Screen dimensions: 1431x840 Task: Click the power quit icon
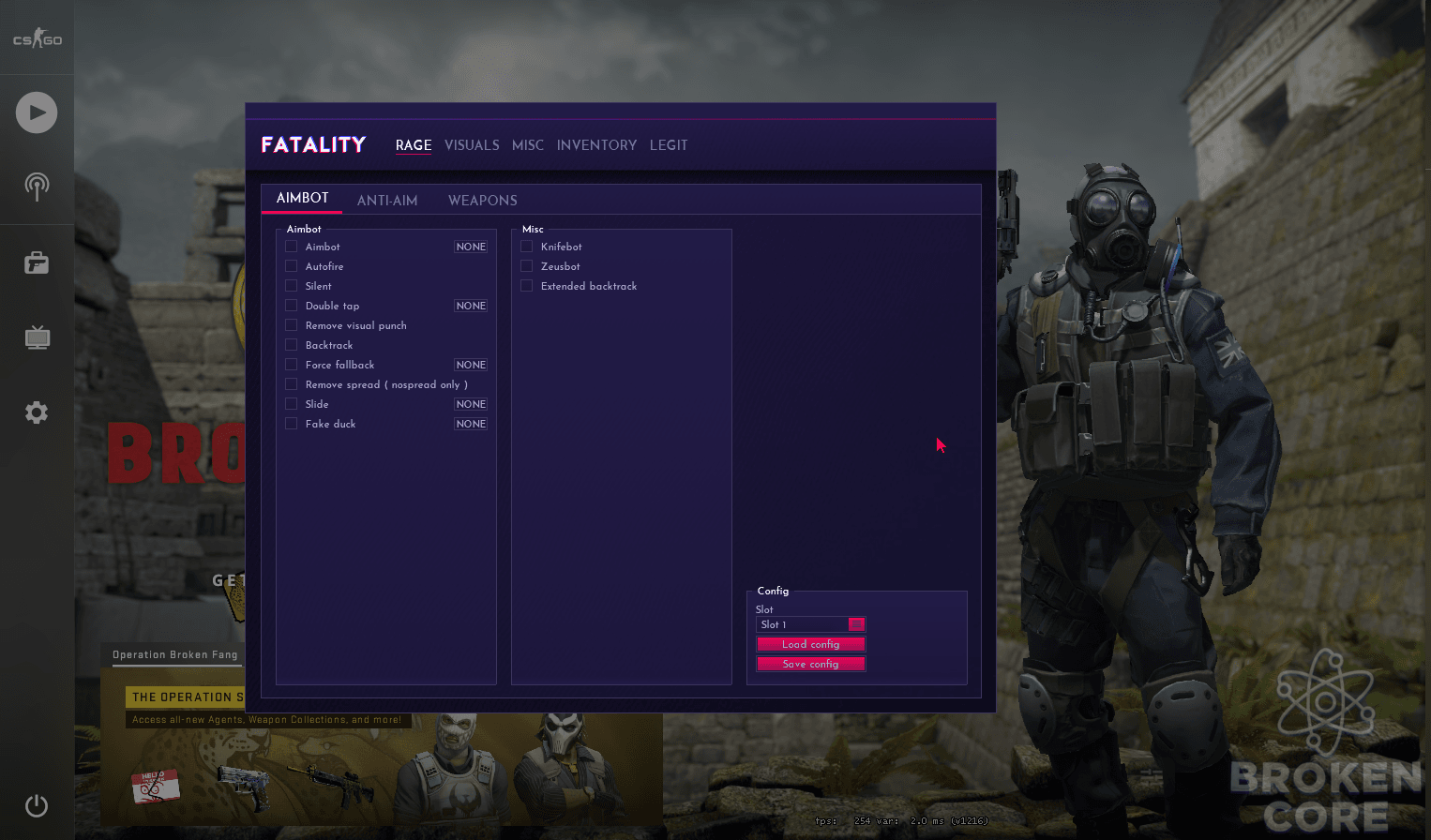[x=37, y=806]
